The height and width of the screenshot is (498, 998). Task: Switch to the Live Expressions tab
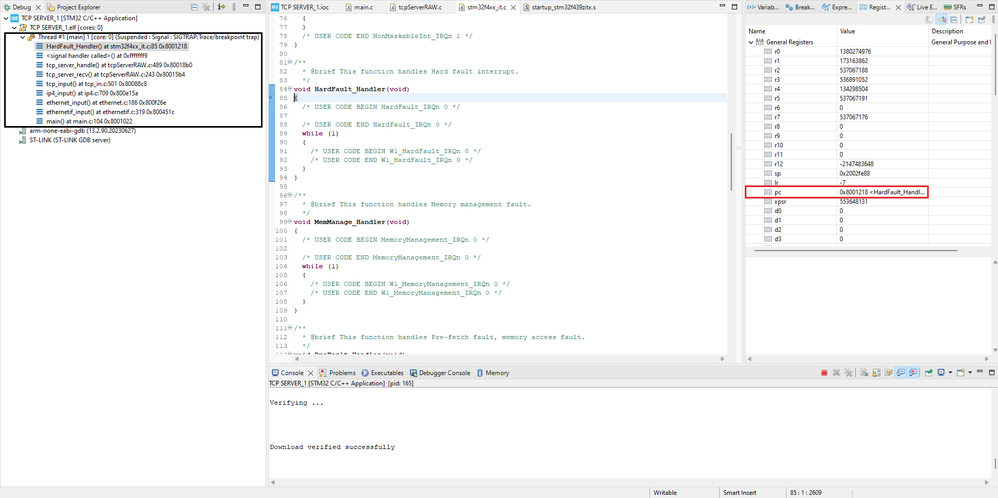pyautogui.click(x=922, y=7)
